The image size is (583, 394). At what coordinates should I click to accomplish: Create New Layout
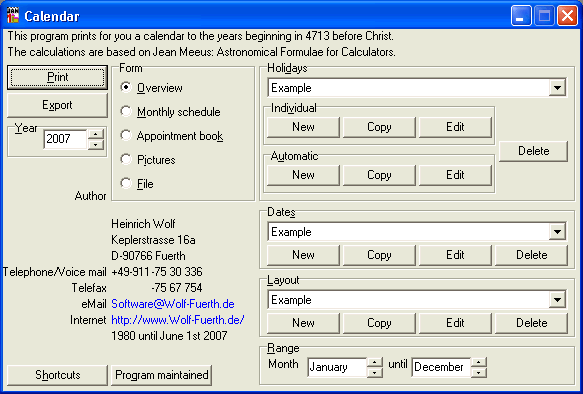click(303, 323)
